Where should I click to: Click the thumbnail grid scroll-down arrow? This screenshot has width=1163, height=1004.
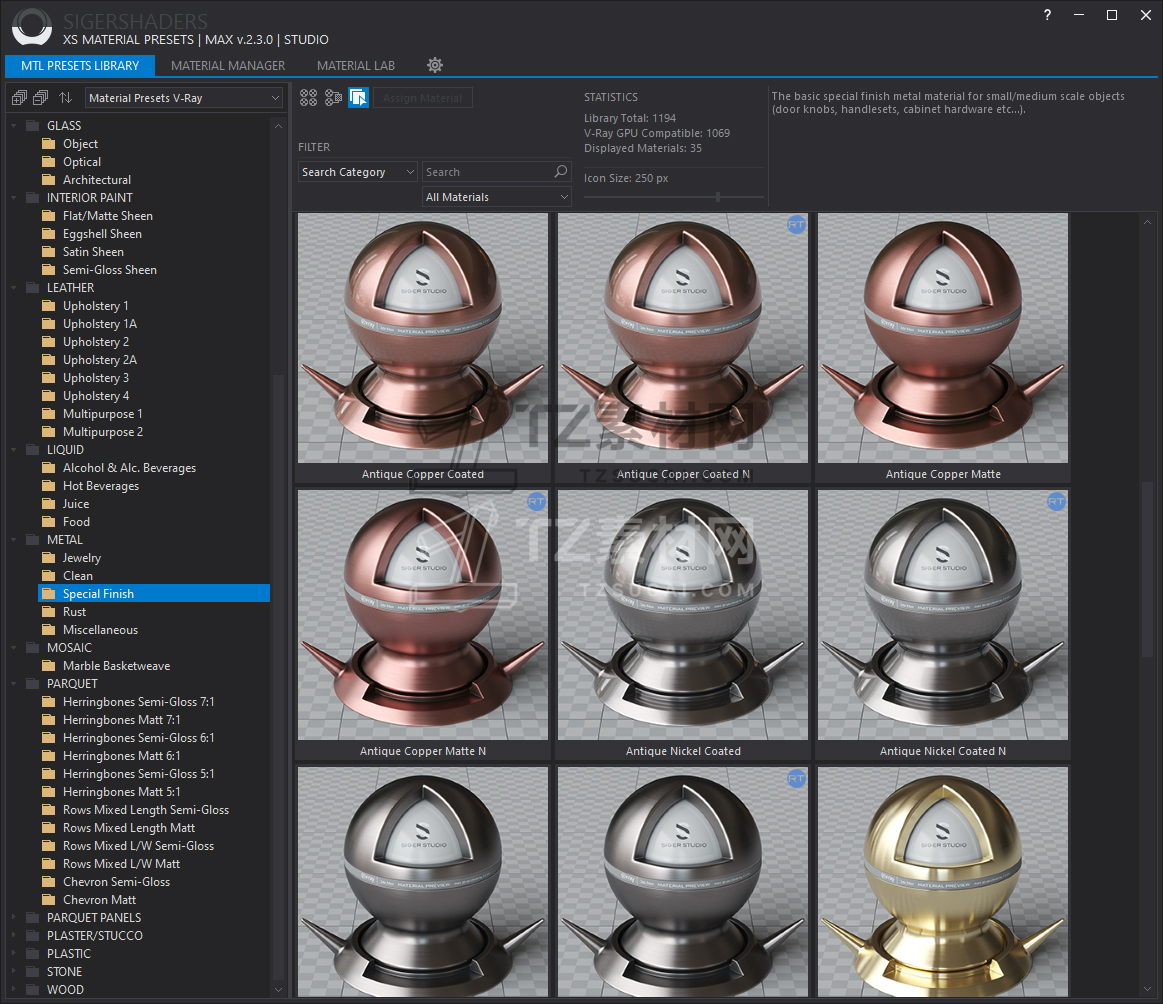[1147, 988]
